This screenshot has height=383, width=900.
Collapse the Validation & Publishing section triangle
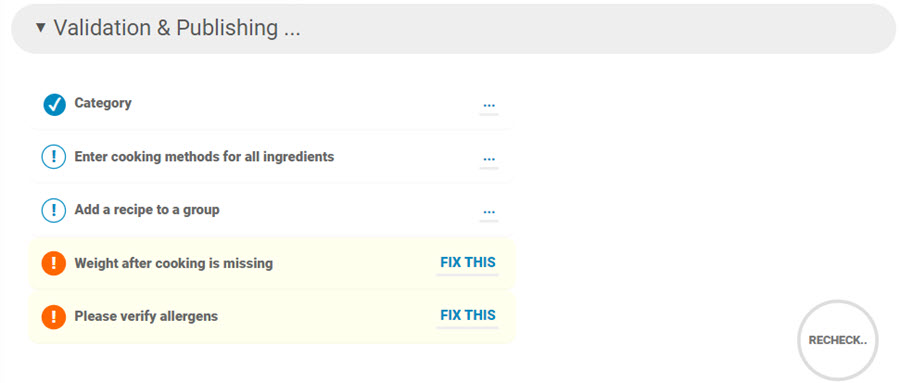point(40,27)
